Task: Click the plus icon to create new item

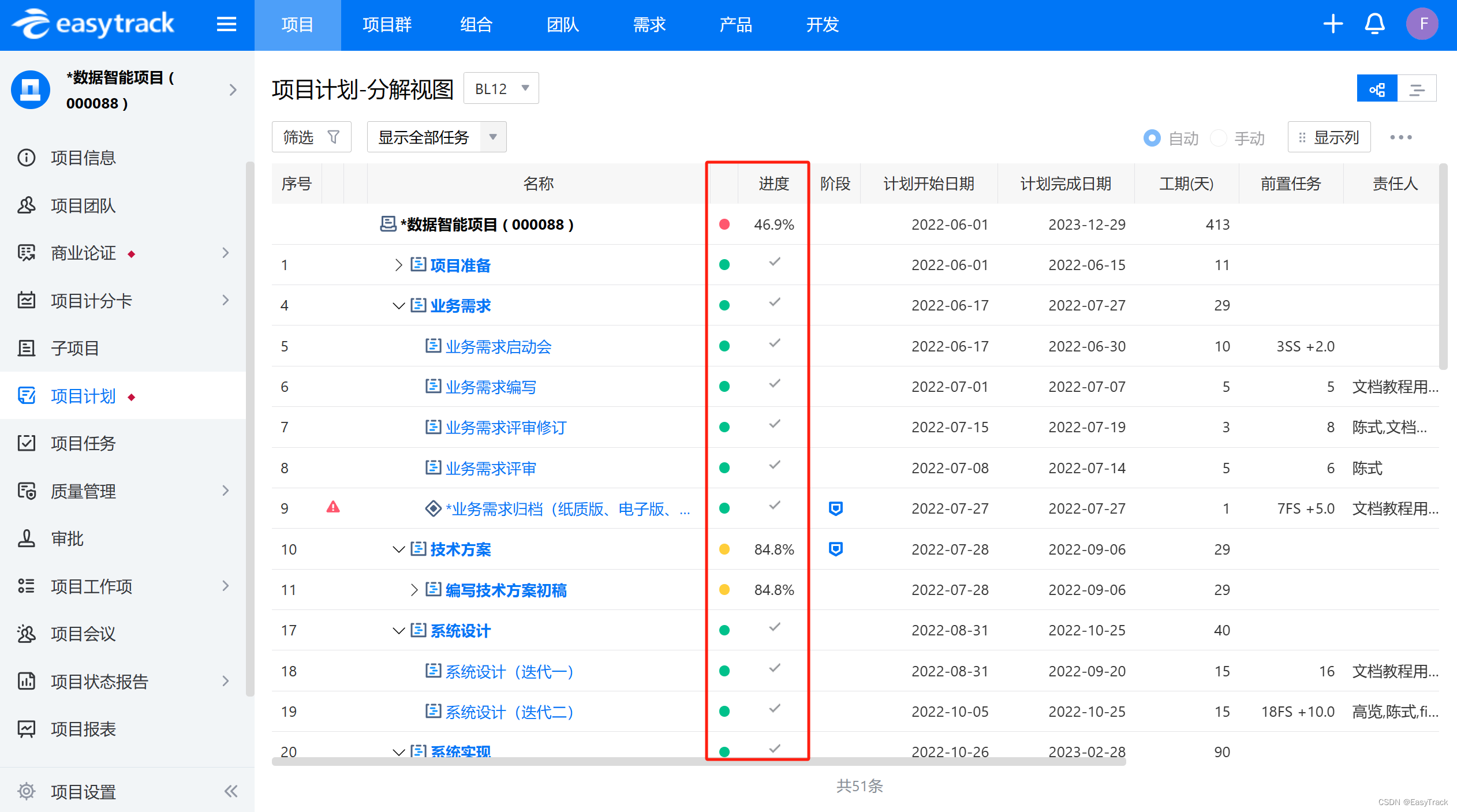Action: pyautogui.click(x=1332, y=24)
